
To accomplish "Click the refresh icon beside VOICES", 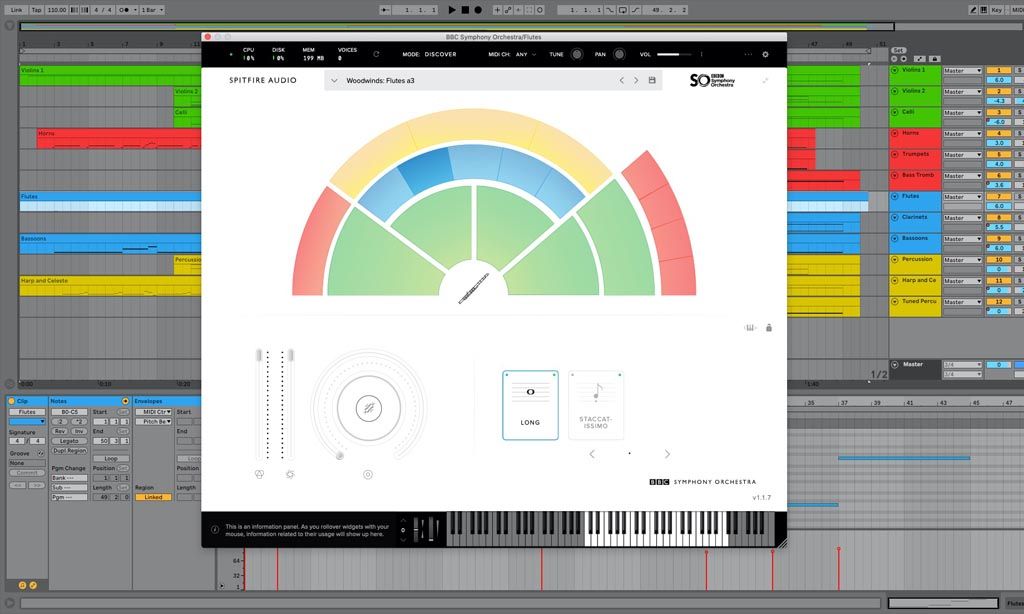I will tap(376, 54).
